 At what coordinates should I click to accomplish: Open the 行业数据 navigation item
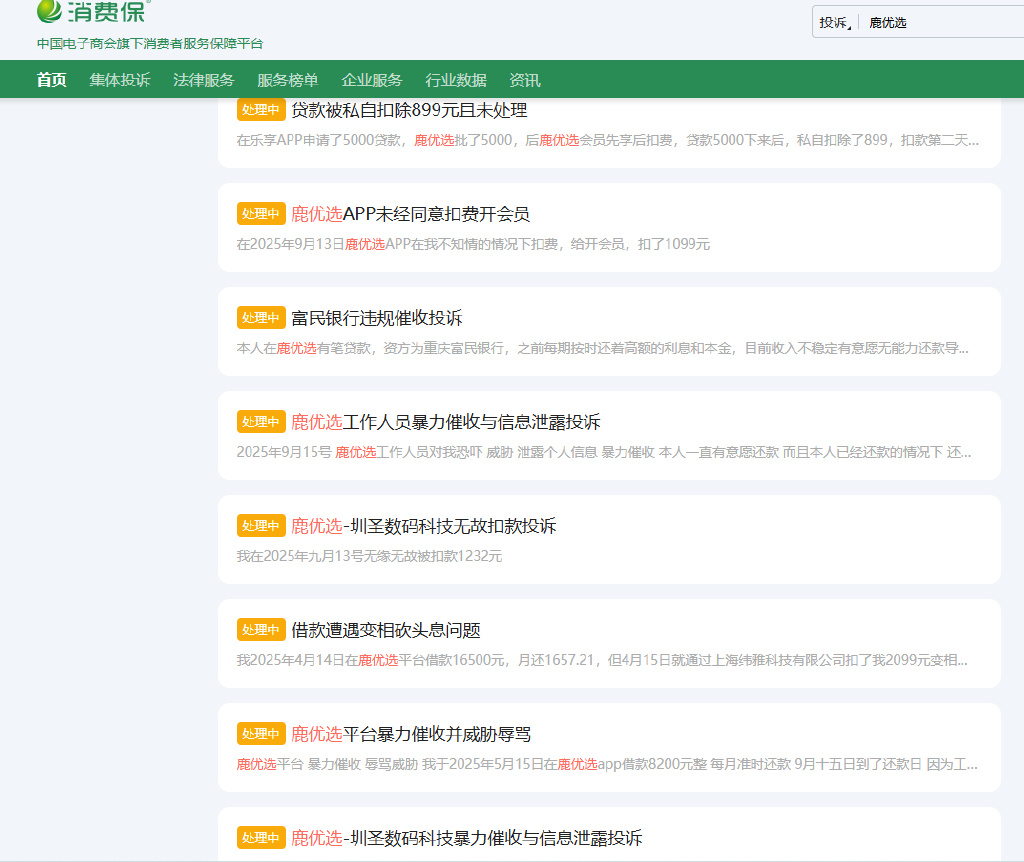click(x=456, y=80)
